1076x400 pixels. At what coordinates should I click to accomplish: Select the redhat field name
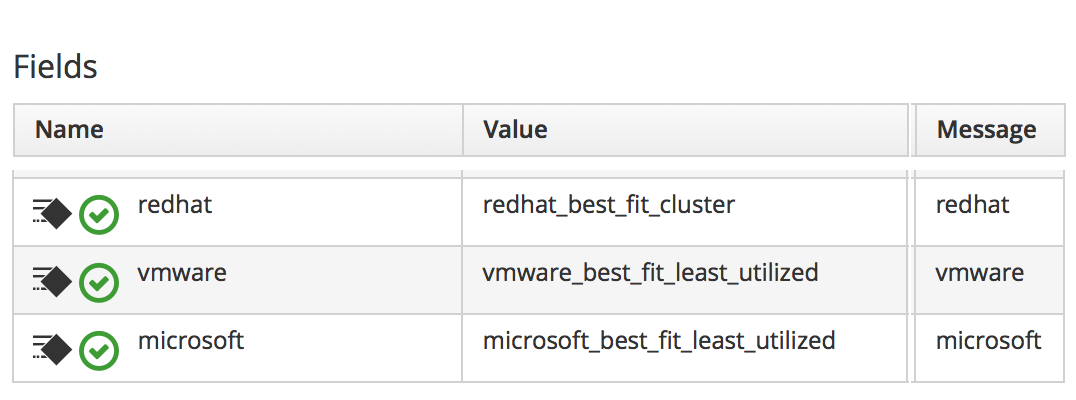[x=175, y=205]
